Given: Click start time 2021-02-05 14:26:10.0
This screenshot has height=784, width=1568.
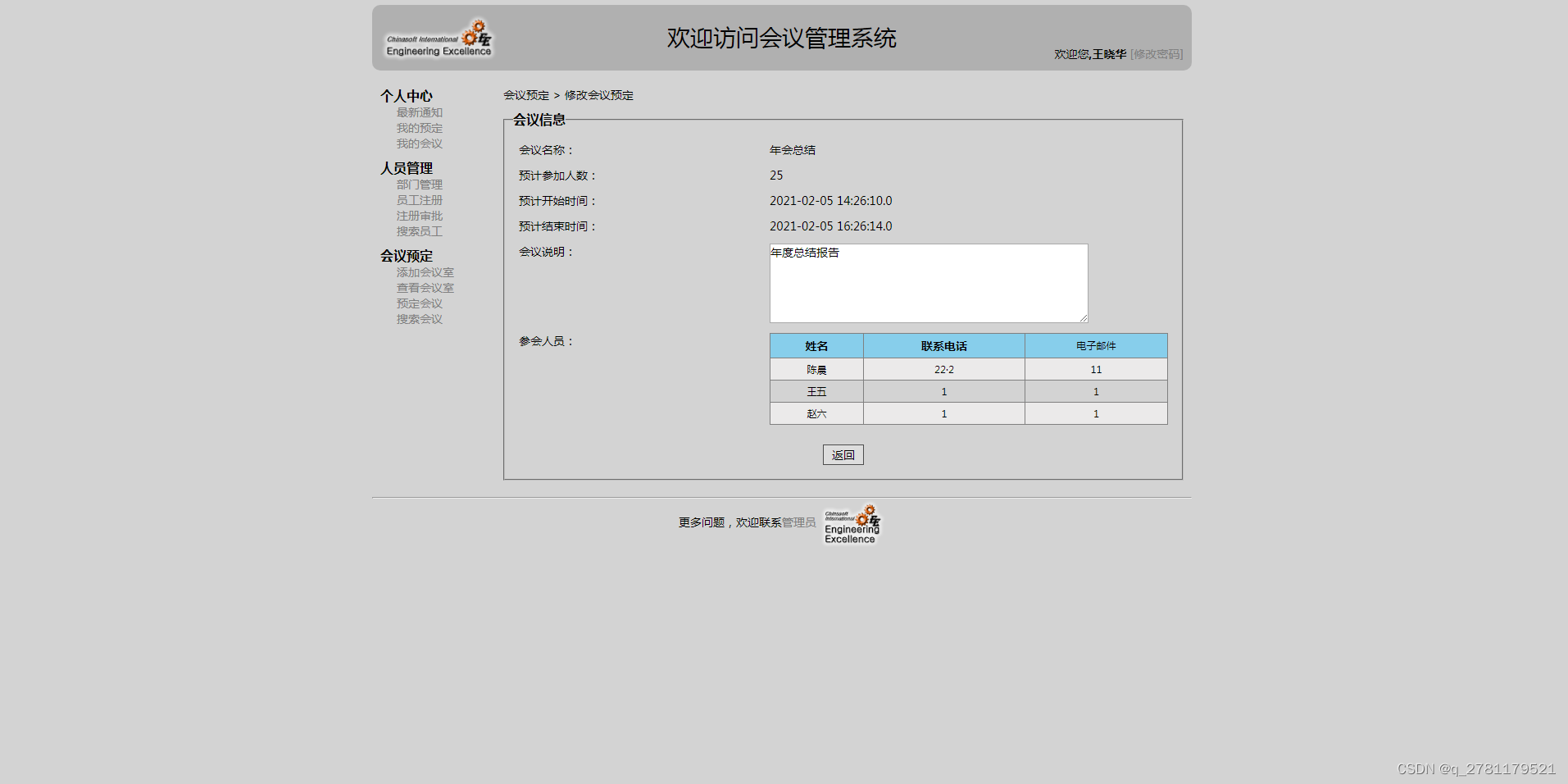Looking at the screenshot, I should (831, 201).
